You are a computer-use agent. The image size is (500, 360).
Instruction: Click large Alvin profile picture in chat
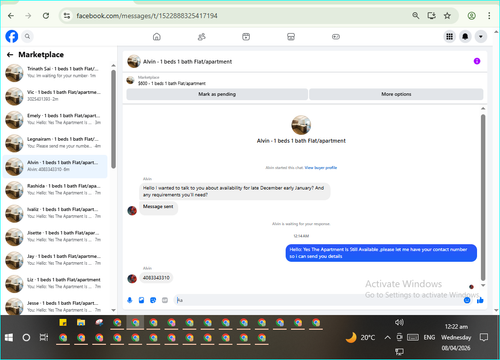(x=301, y=125)
